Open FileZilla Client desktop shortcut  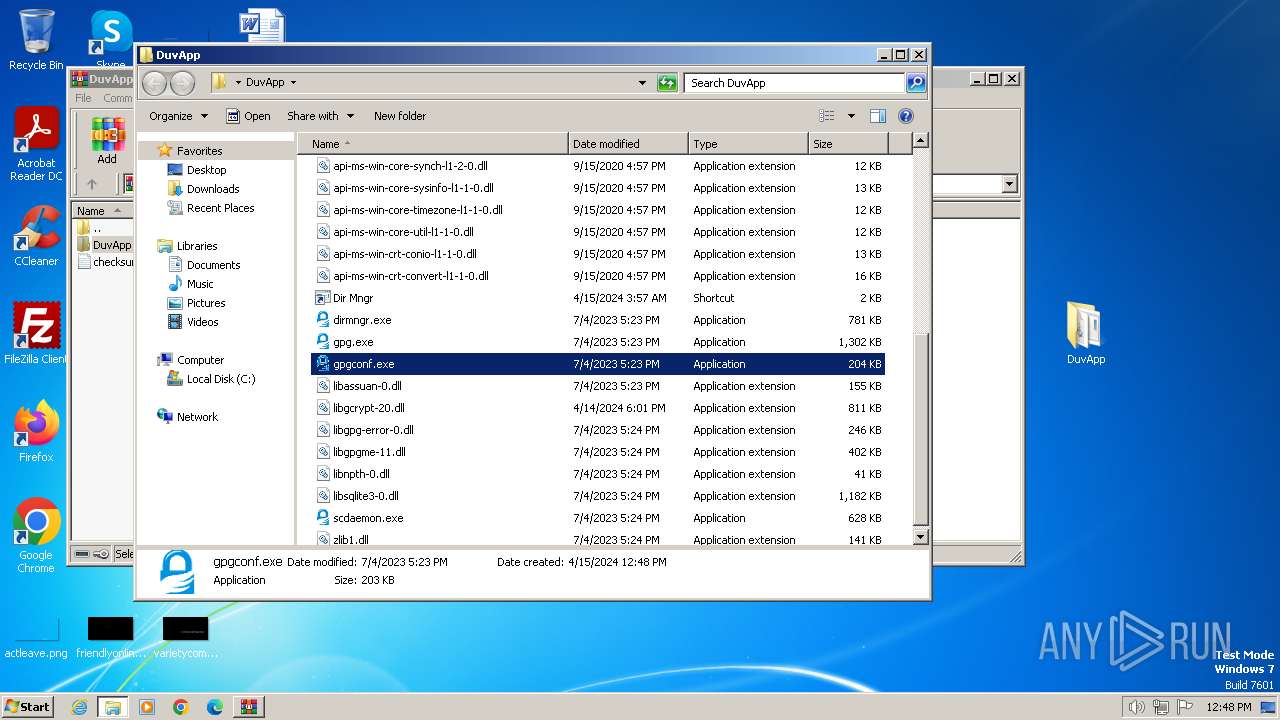(x=36, y=333)
